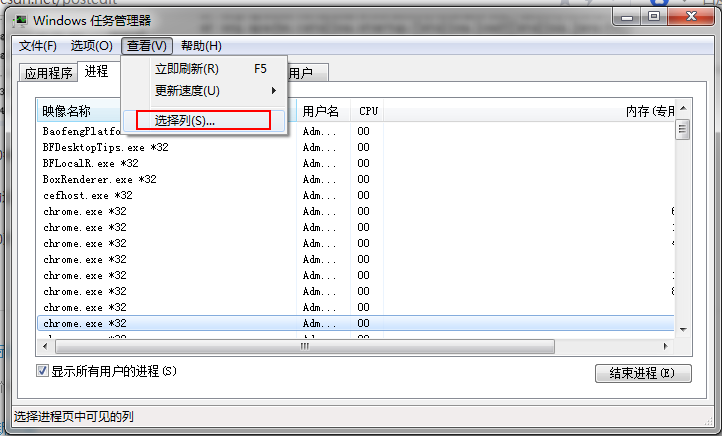Sort by the 用户名 column header
This screenshot has height=436, width=722.
click(324, 111)
